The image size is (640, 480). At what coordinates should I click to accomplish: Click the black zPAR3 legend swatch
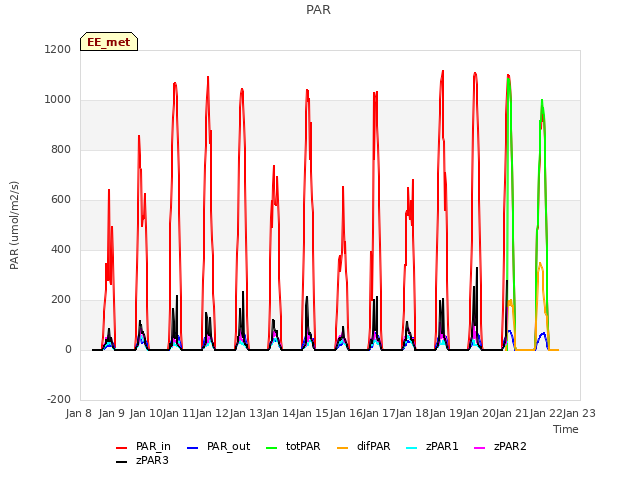point(122,462)
